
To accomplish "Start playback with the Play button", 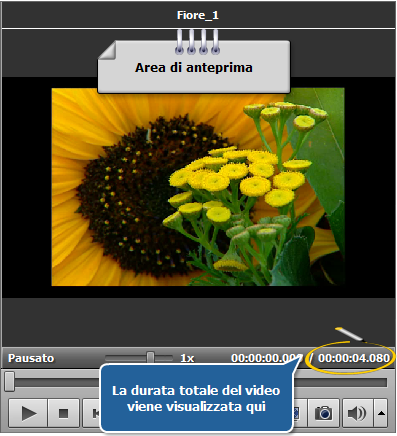I will [x=28, y=413].
